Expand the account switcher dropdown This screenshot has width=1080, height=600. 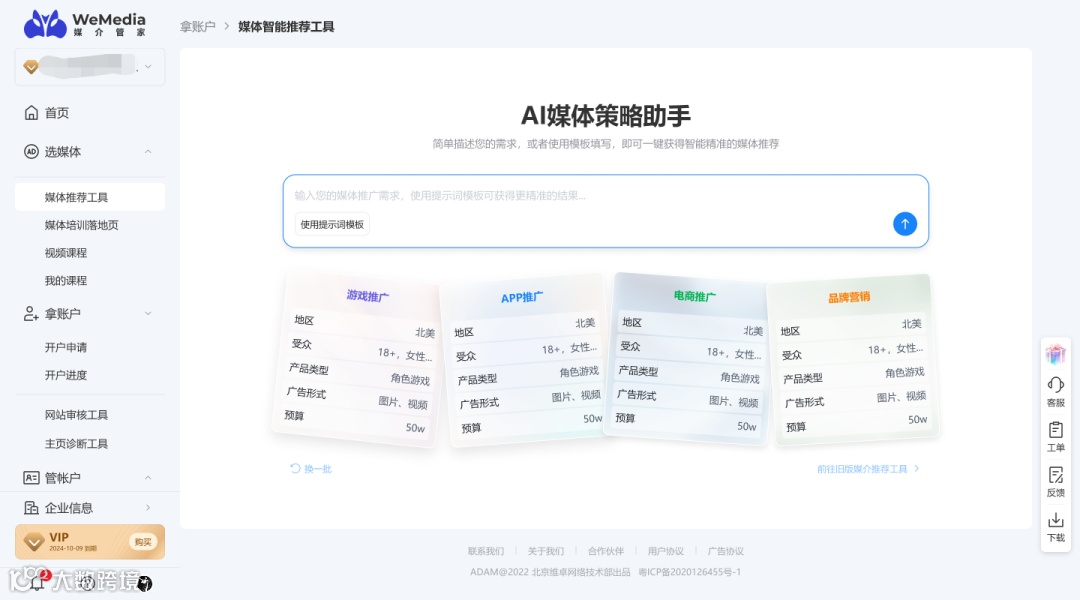[x=148, y=67]
